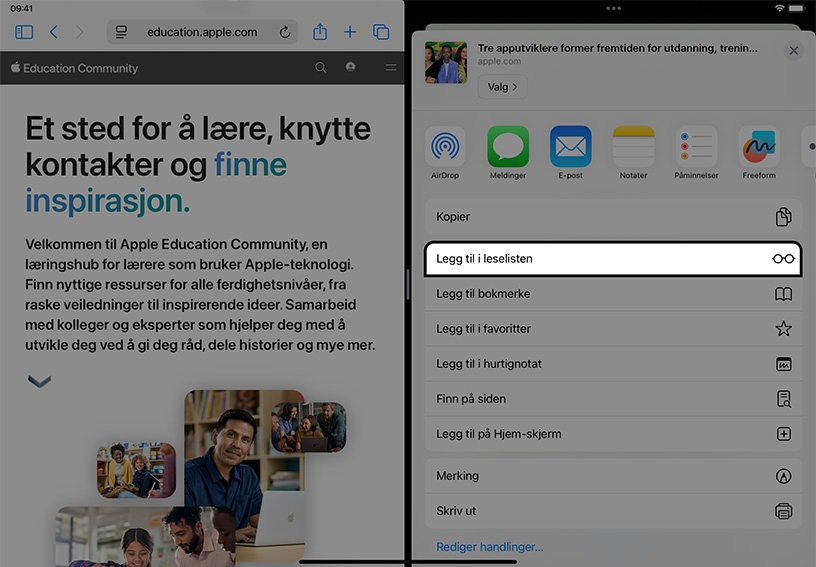Image resolution: width=816 pixels, height=567 pixels.
Task: Select Legg til i favoritter
Action: click(613, 329)
